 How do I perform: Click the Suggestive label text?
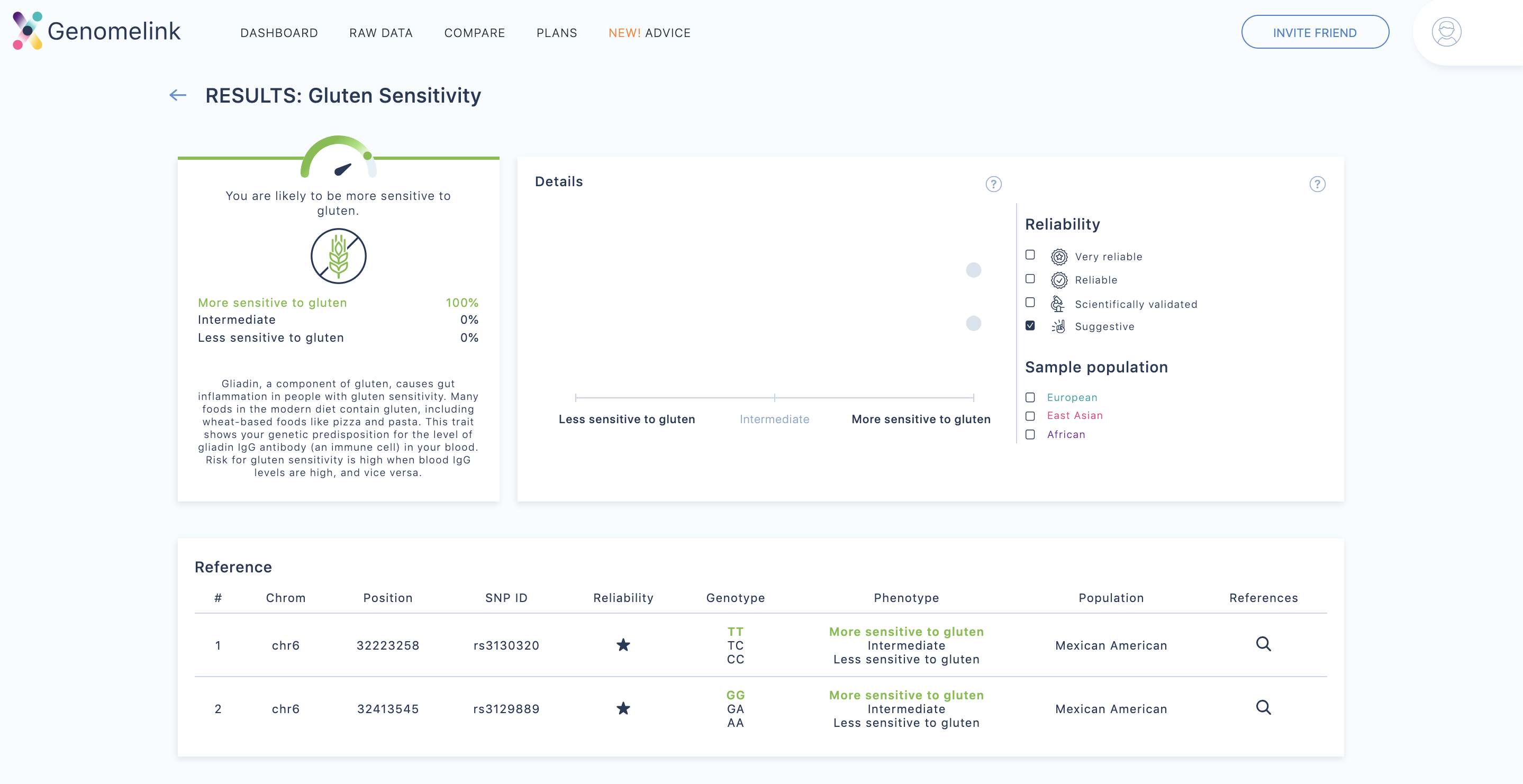1104,326
